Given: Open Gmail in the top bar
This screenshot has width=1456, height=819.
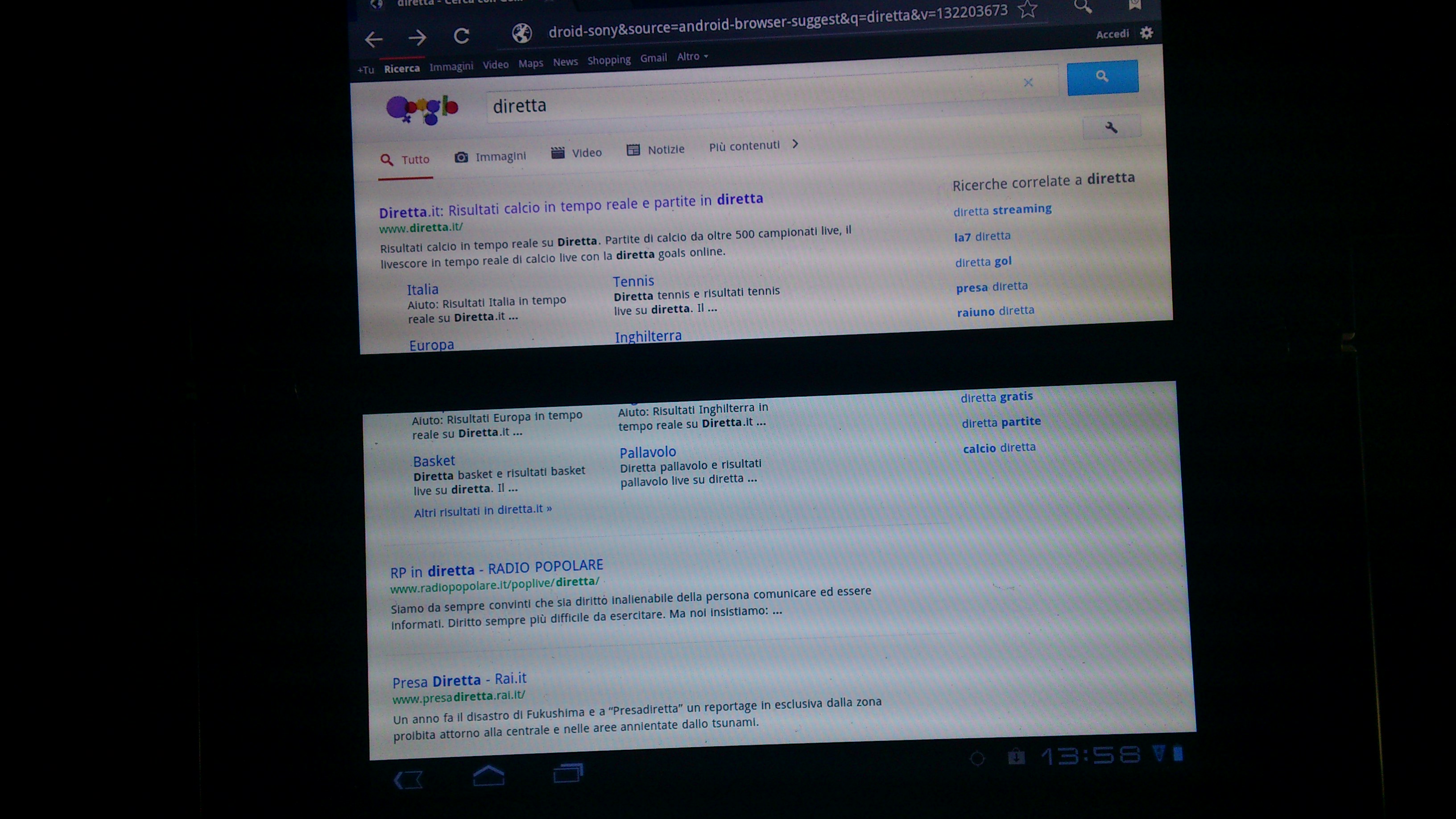Looking at the screenshot, I should pos(654,58).
